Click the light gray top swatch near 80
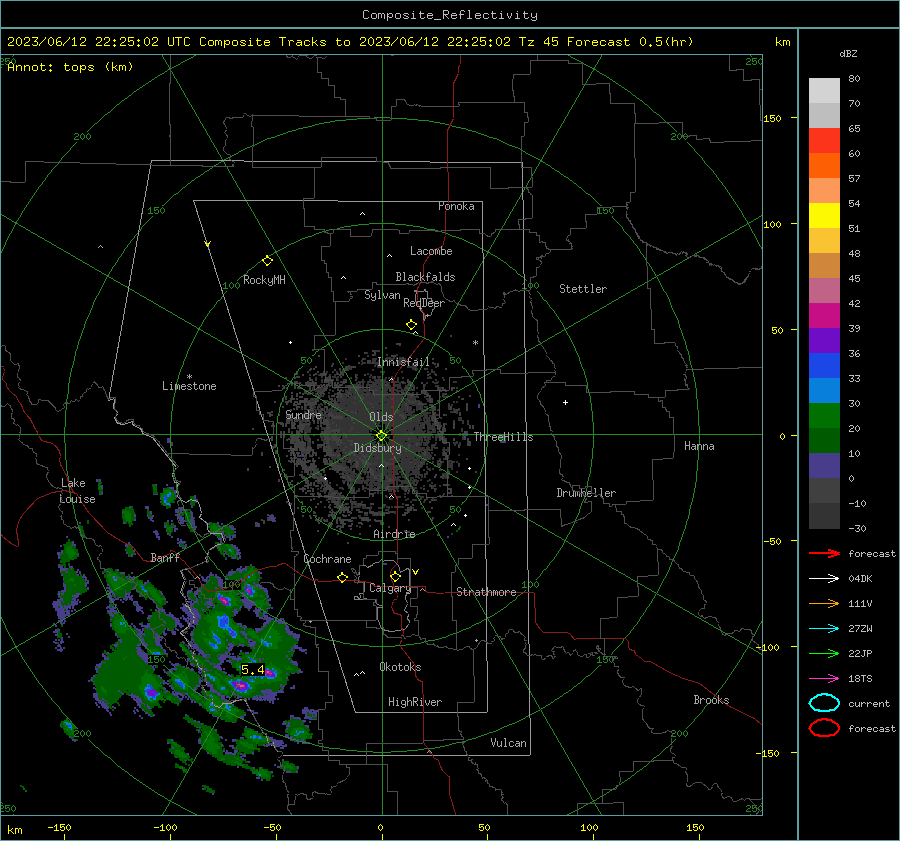 pyautogui.click(x=824, y=90)
